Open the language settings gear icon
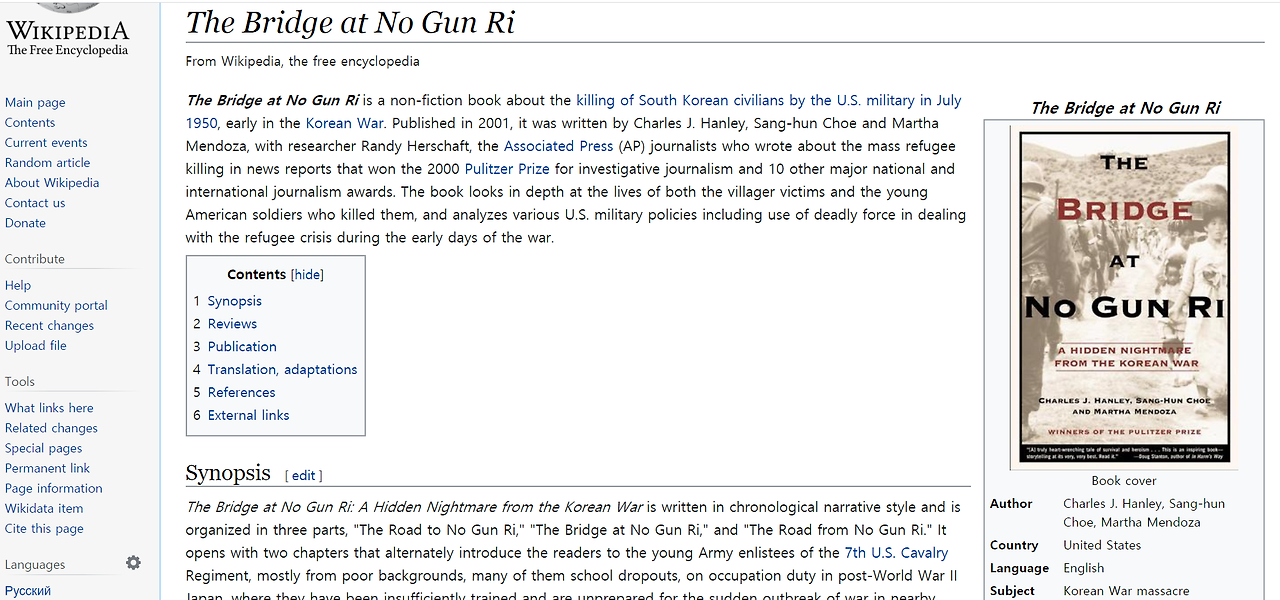The height and width of the screenshot is (600, 1280). point(133,563)
